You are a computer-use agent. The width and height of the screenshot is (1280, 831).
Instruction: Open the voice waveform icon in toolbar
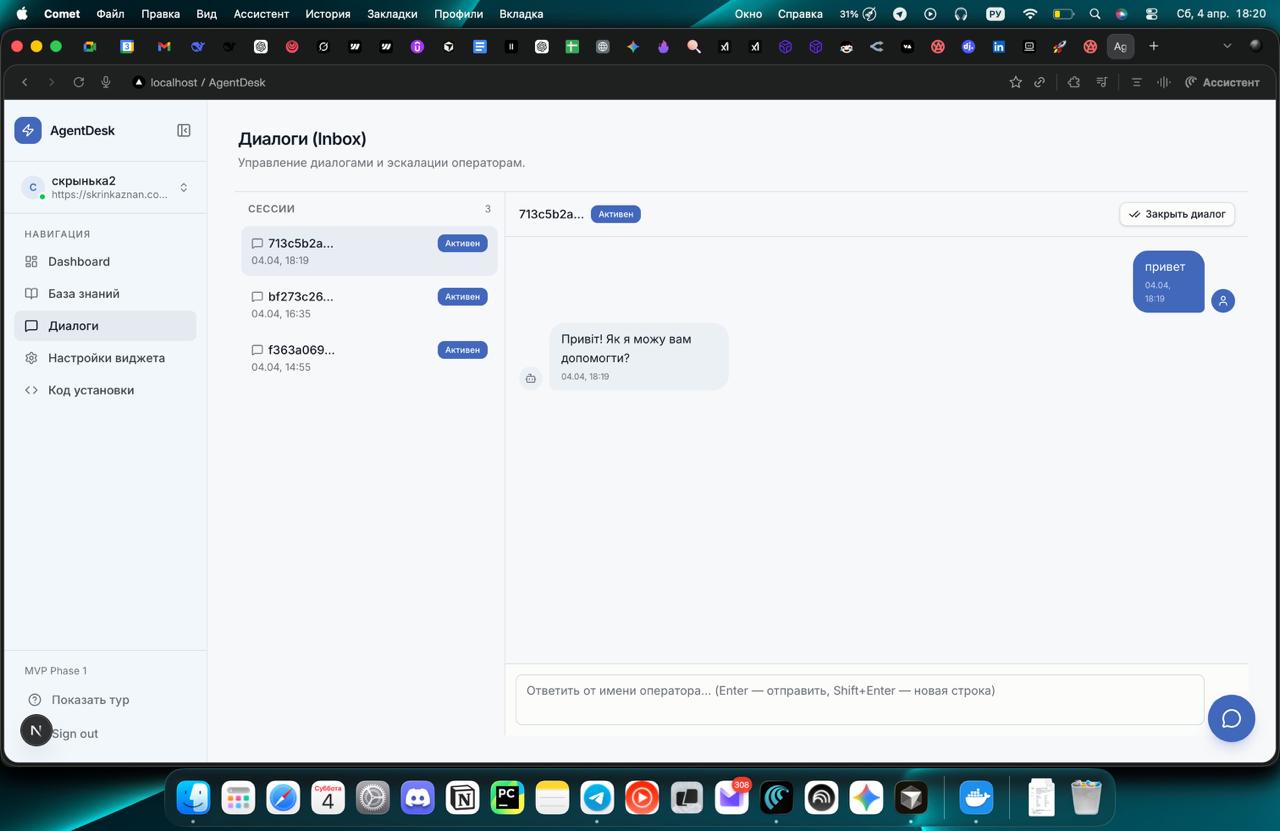click(x=1163, y=82)
